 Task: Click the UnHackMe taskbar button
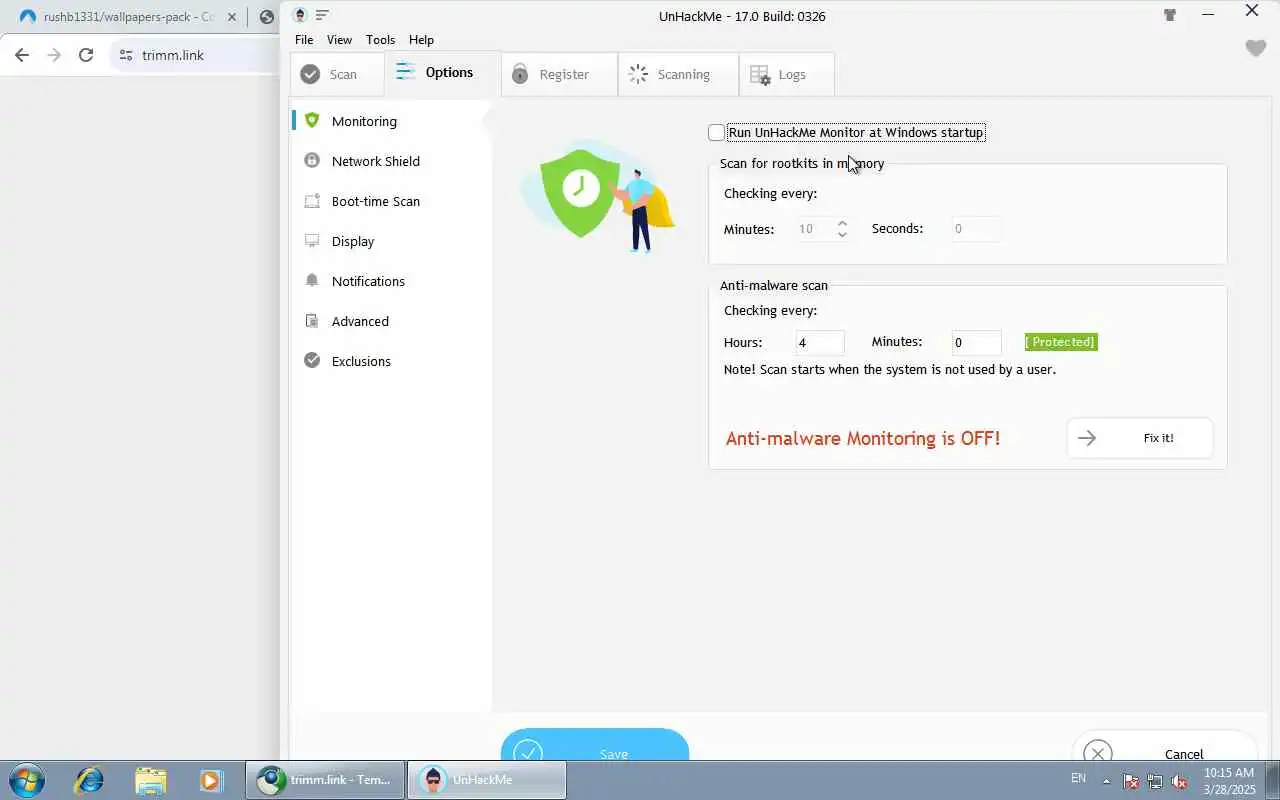pos(486,780)
